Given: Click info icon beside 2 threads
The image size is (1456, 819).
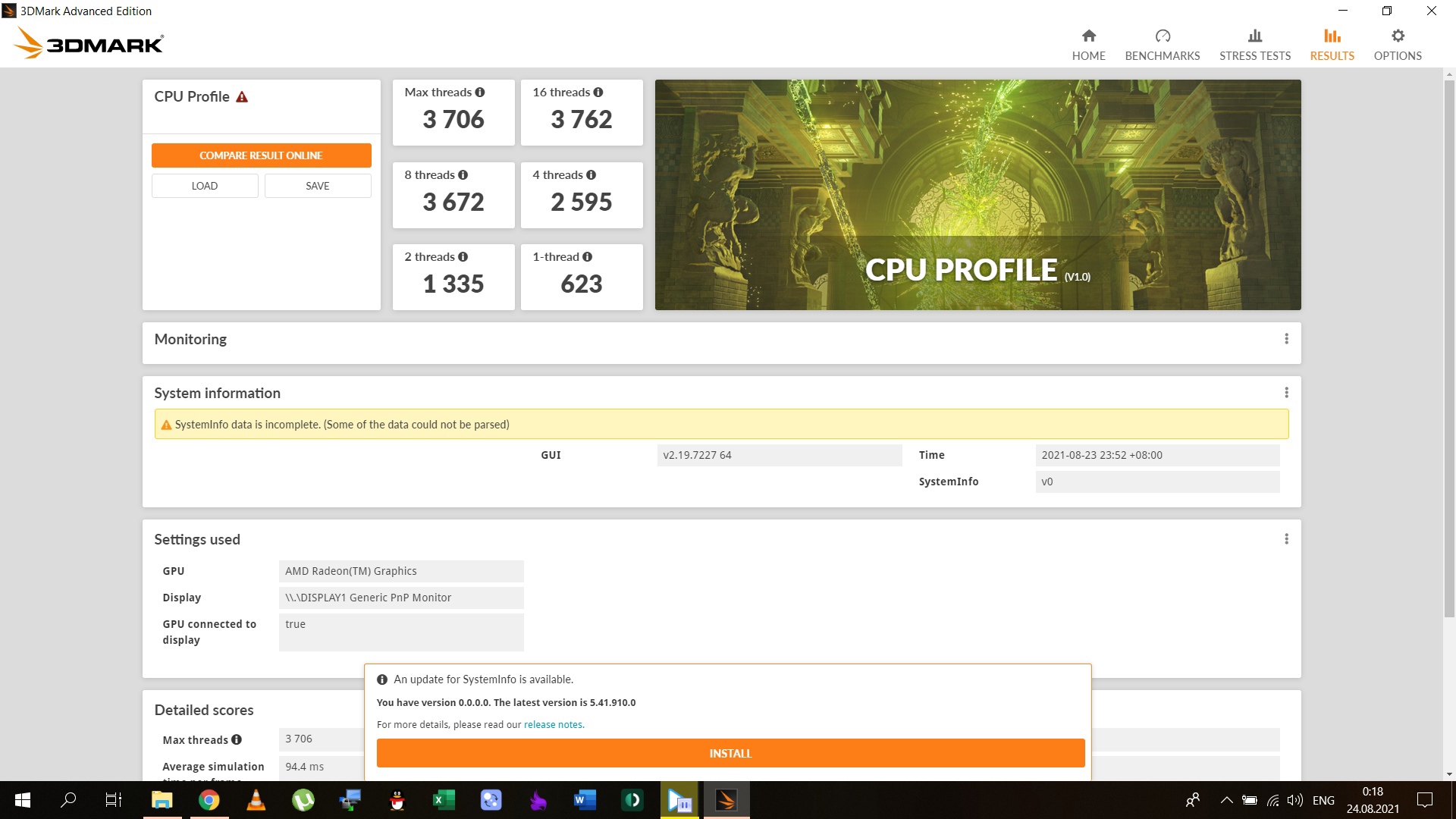Looking at the screenshot, I should 463,257.
